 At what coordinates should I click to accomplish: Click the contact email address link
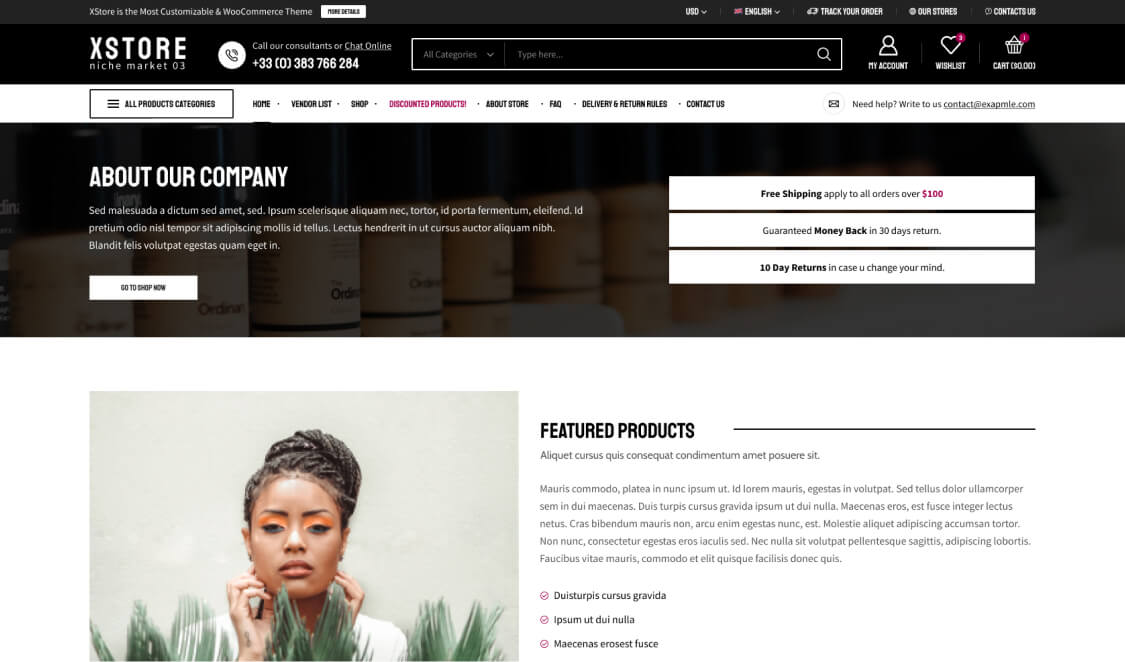(x=989, y=104)
